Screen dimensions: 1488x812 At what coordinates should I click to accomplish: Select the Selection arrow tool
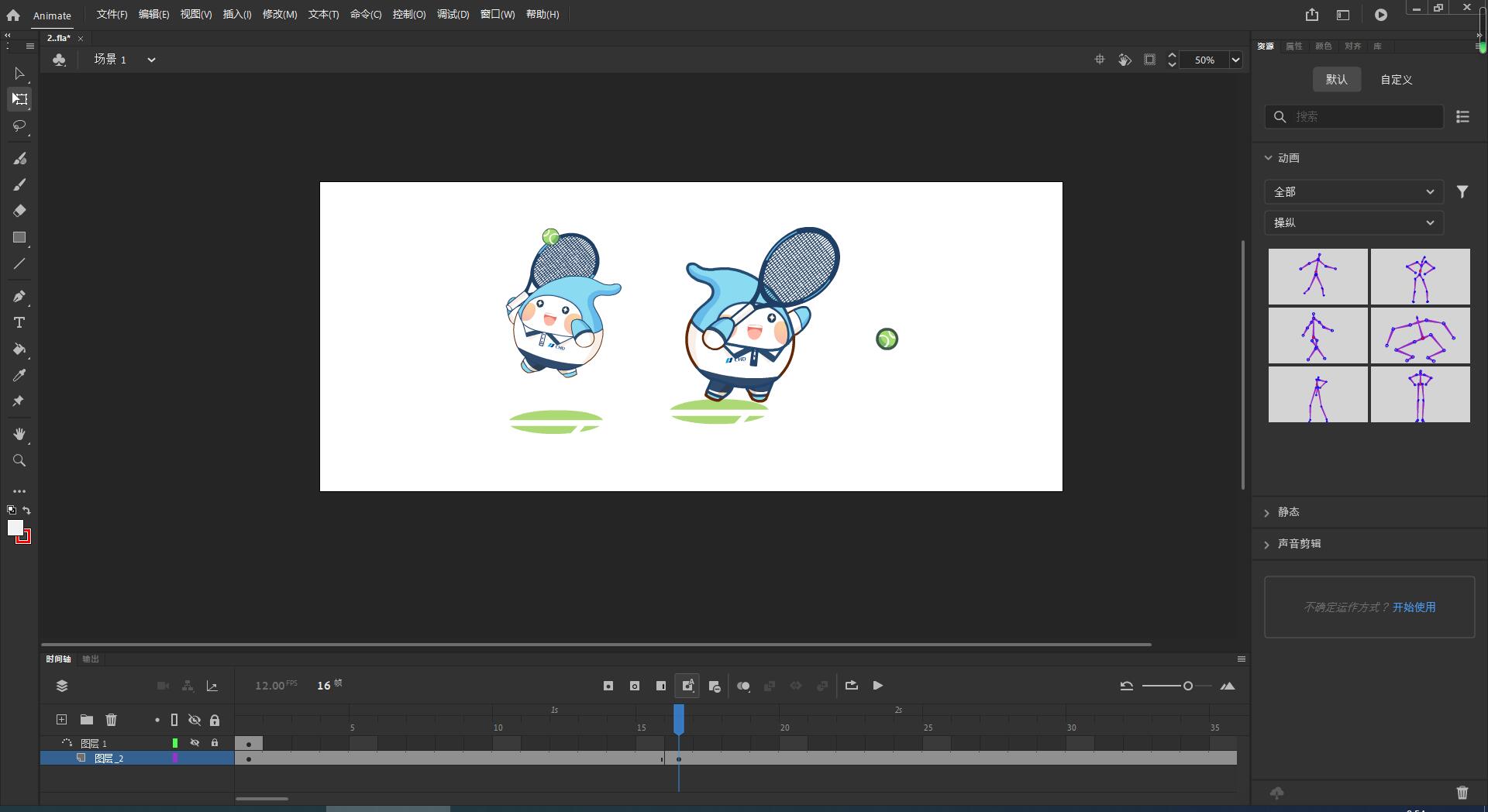(19, 74)
